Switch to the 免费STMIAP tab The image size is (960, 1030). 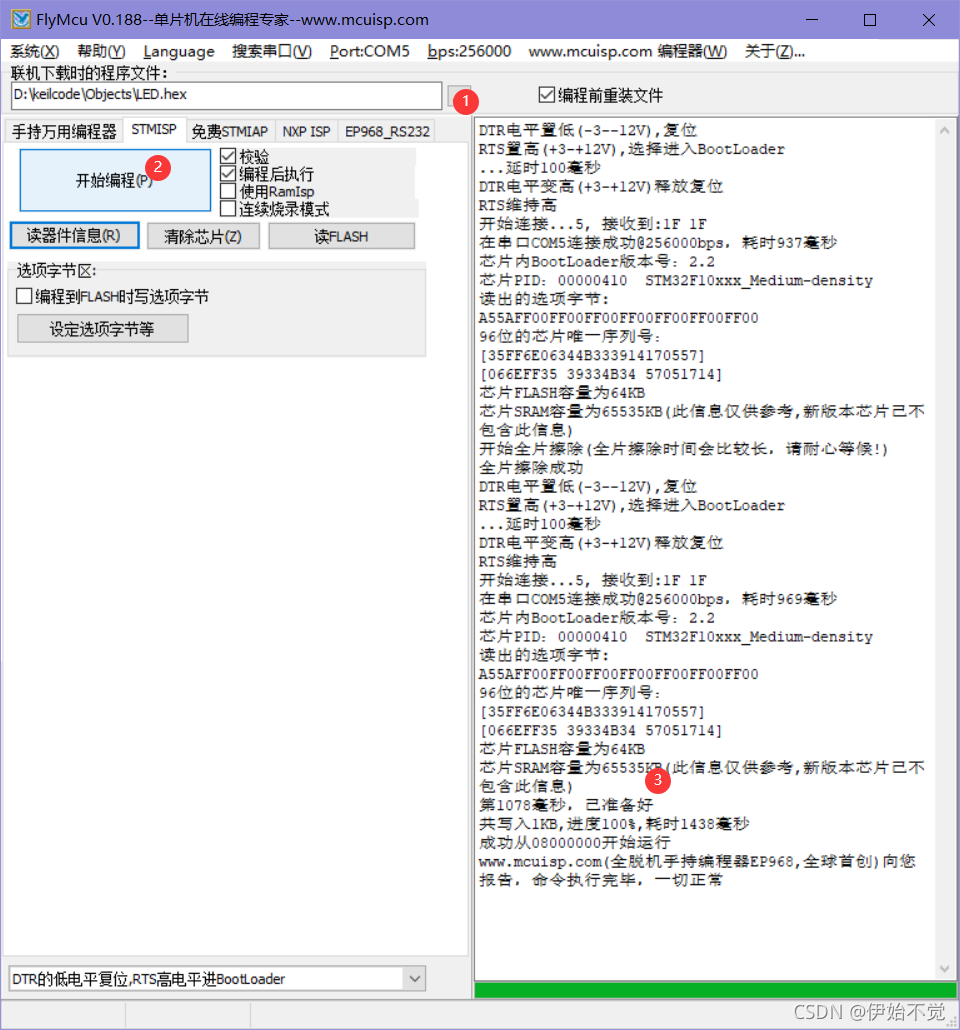click(230, 129)
